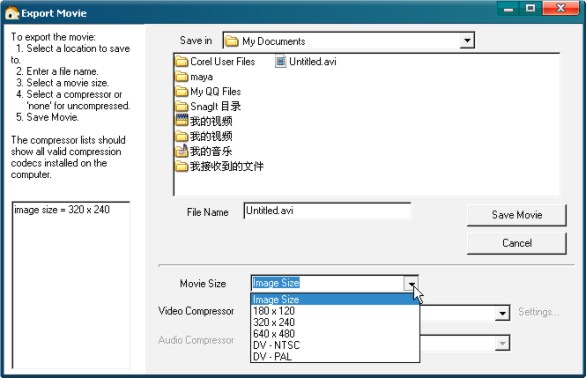Select the 我接收到的文件 folder name
This screenshot has width=586, height=378.
click(x=227, y=166)
